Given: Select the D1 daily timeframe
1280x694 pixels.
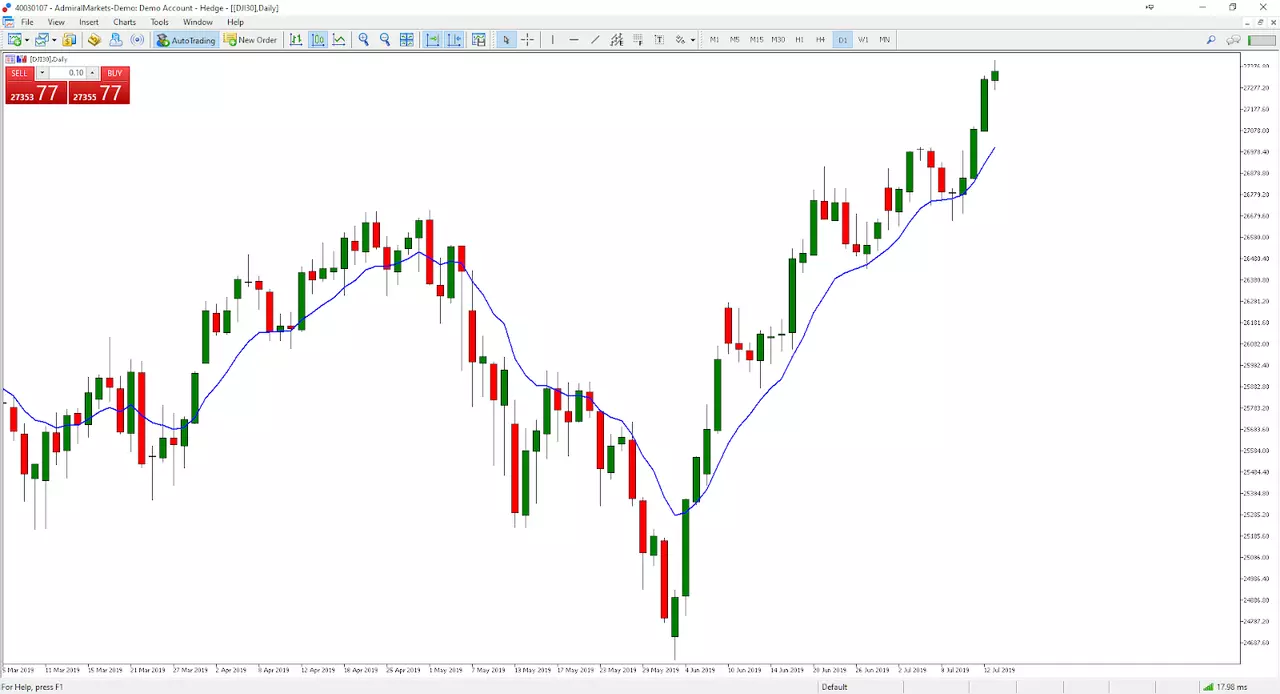Looking at the screenshot, I should [842, 40].
